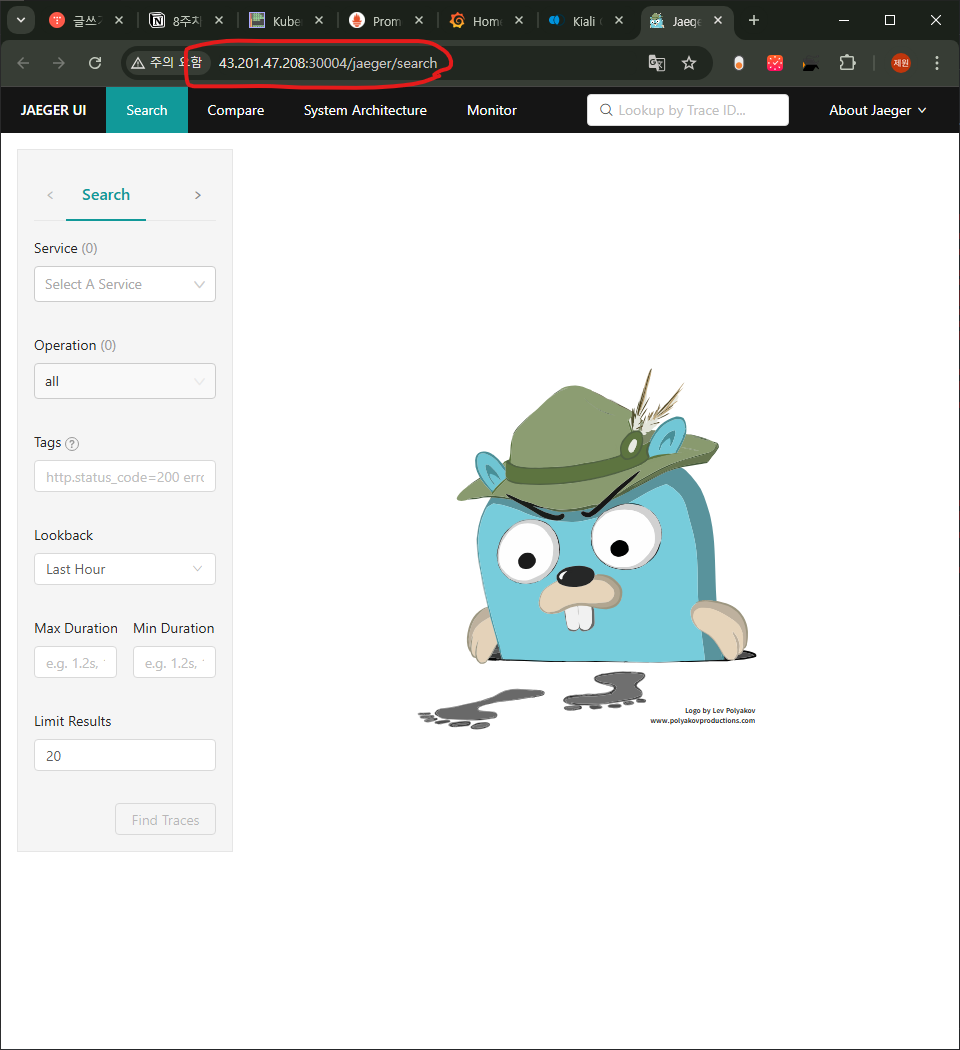Screen dimensions: 960x1050
Task: Reload the Jaeger page
Action: pyautogui.click(x=95, y=63)
